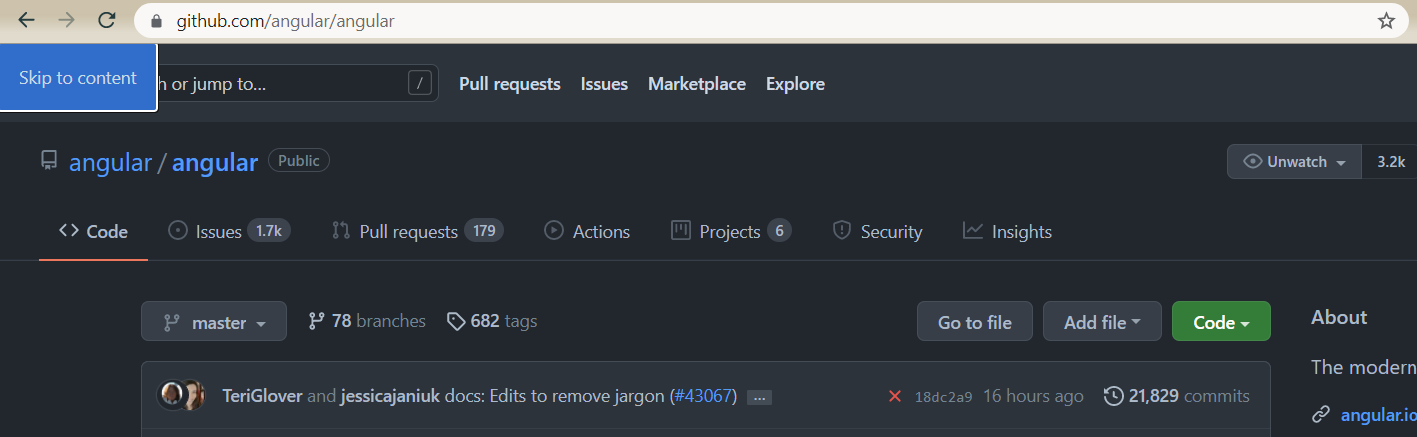Click the Pull requests tab merge icon
The image size is (1417, 437).
341,231
